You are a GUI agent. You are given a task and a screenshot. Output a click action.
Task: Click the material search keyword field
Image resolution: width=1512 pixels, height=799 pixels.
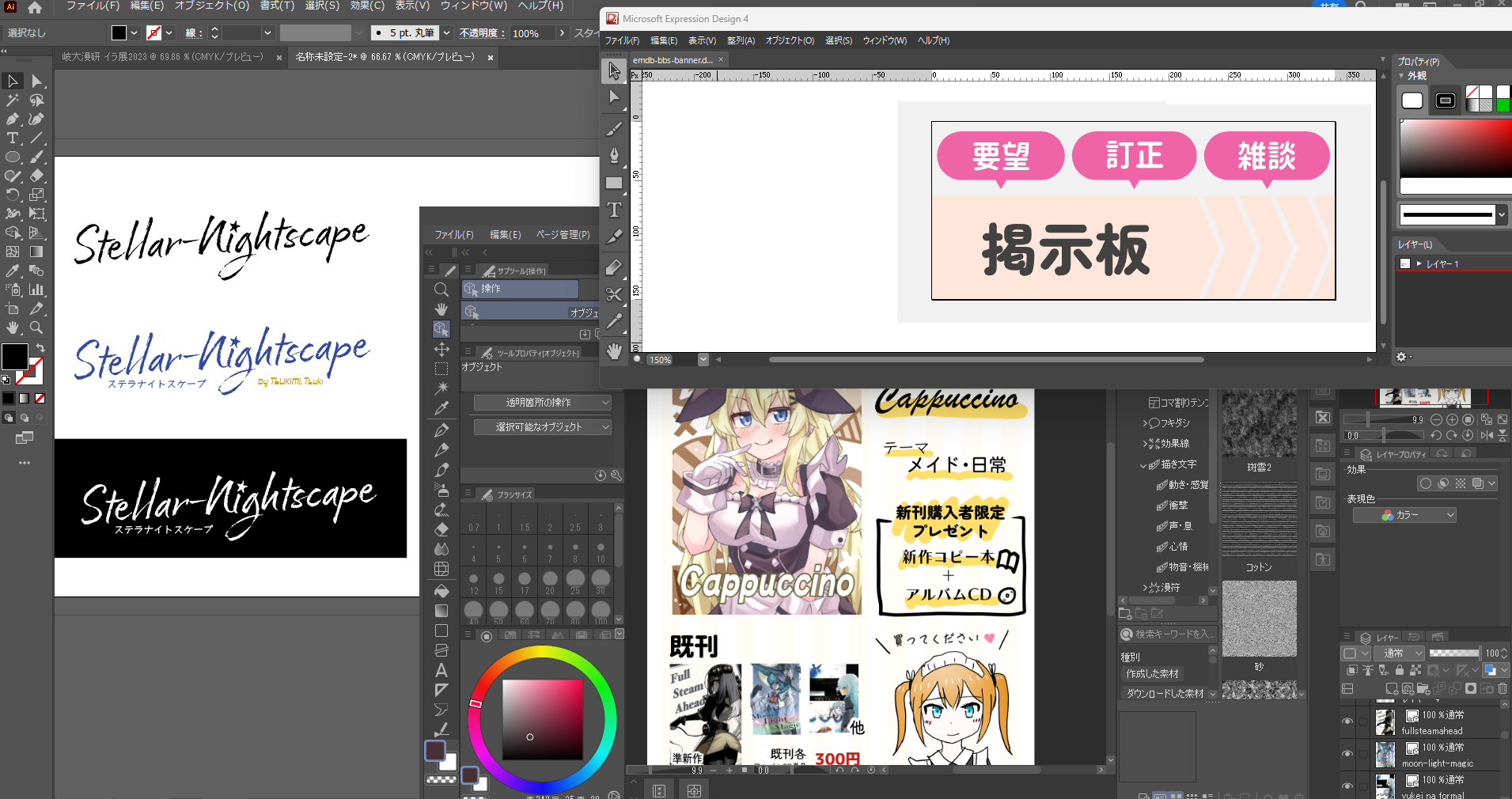click(x=1169, y=634)
